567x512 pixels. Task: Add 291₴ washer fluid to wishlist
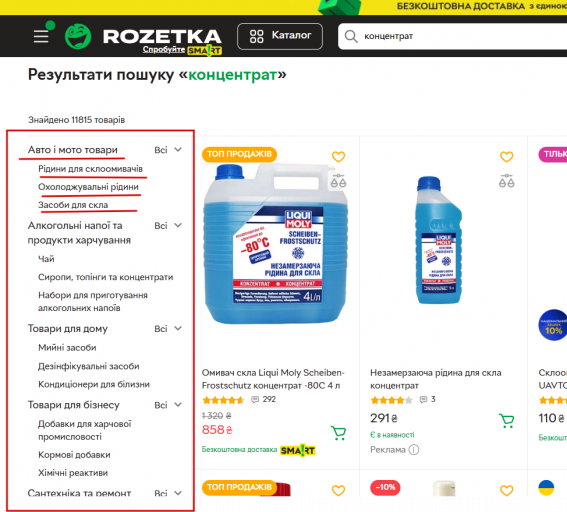click(x=507, y=157)
